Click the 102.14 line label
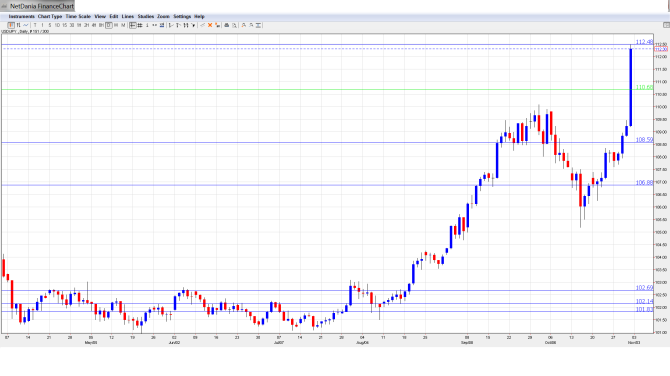The height and width of the screenshot is (376, 670). (x=644, y=301)
